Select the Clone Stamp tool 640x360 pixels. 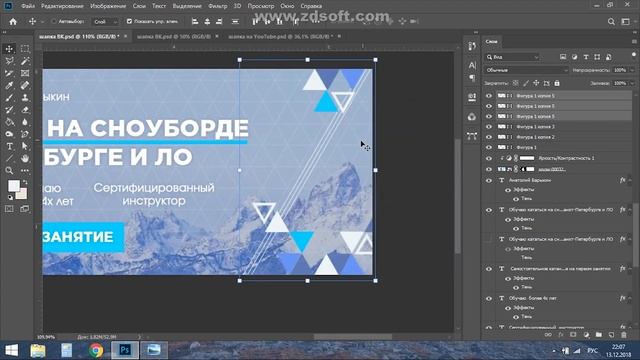click(x=25, y=98)
